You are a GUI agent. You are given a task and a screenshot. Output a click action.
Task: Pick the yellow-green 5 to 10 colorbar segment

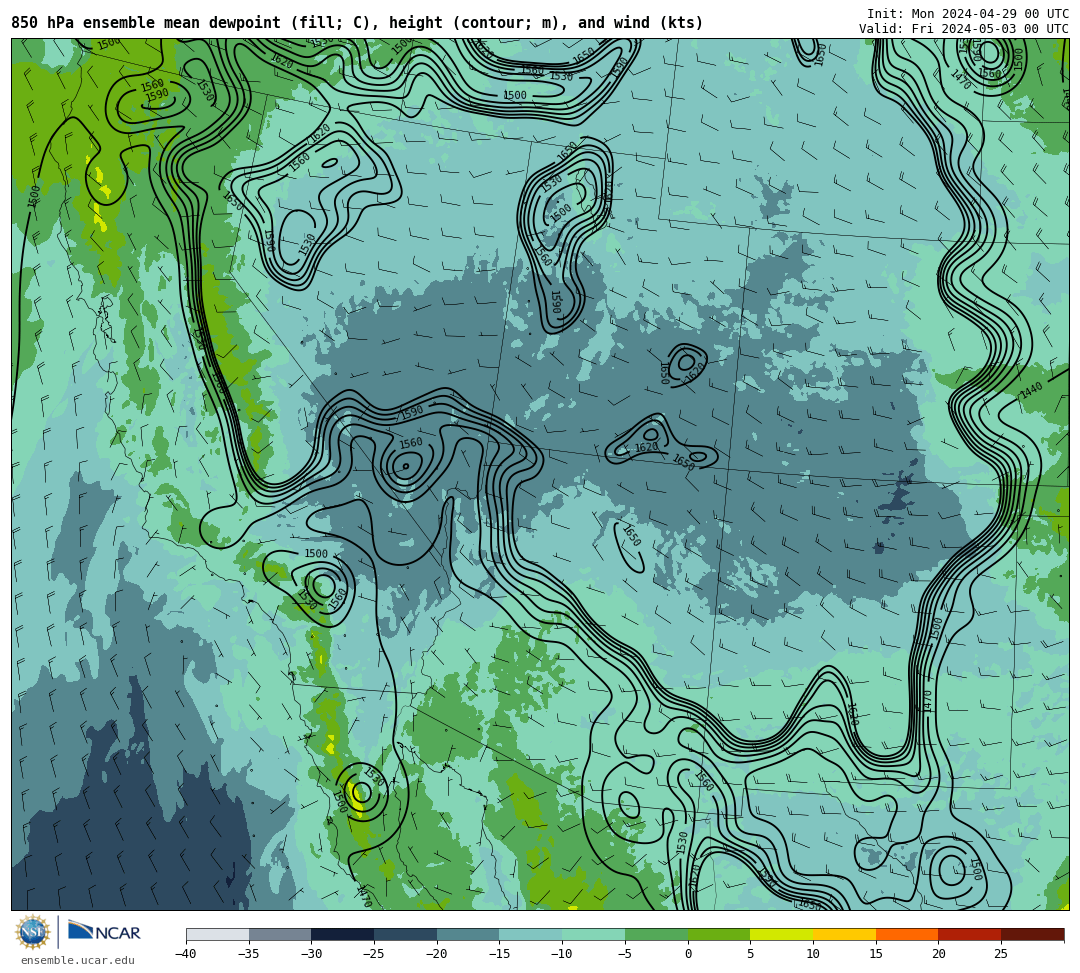[x=782, y=934]
